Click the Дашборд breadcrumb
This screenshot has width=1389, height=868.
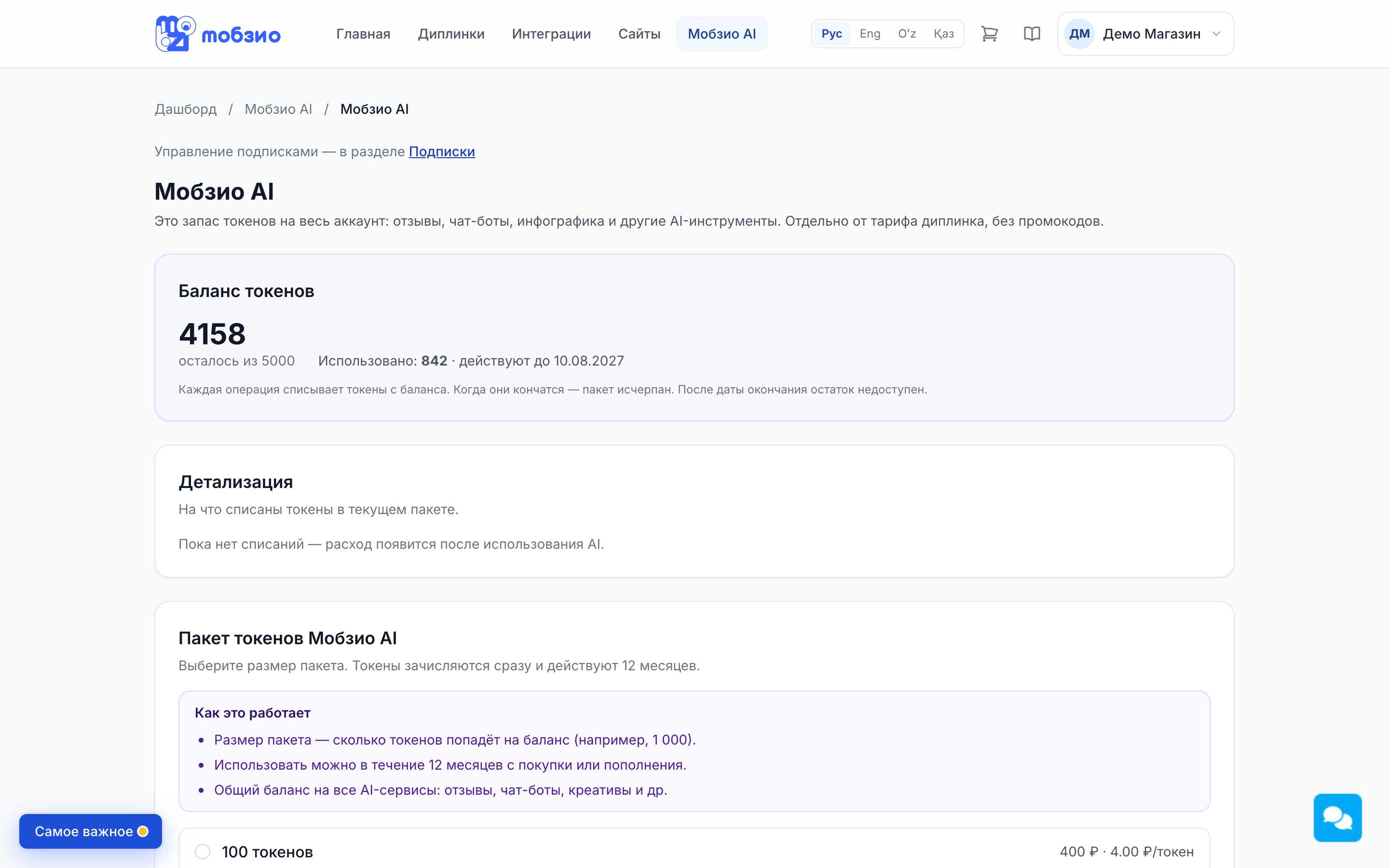coord(185,109)
